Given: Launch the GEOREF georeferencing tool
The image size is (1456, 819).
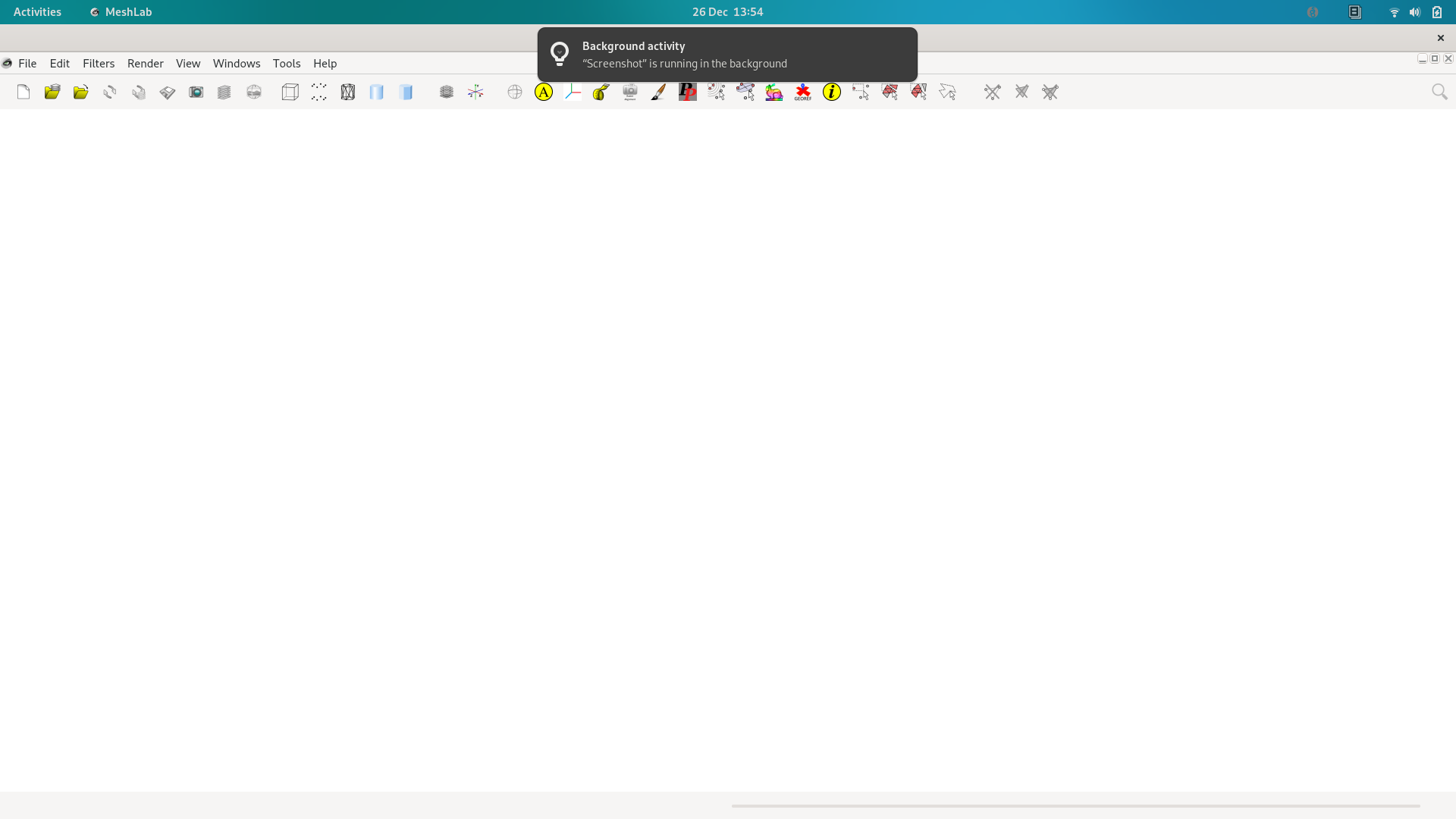Looking at the screenshot, I should (802, 92).
